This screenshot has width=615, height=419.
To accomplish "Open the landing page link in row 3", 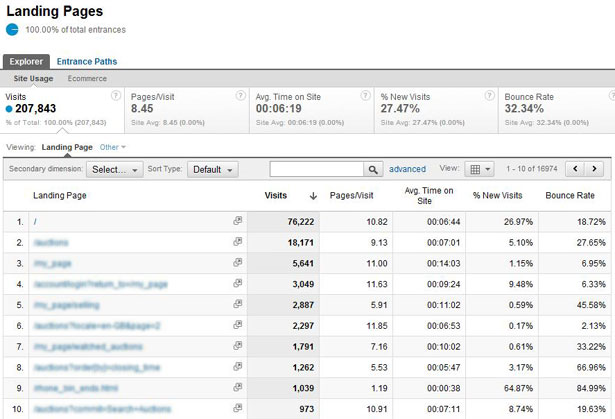I will 53,263.
